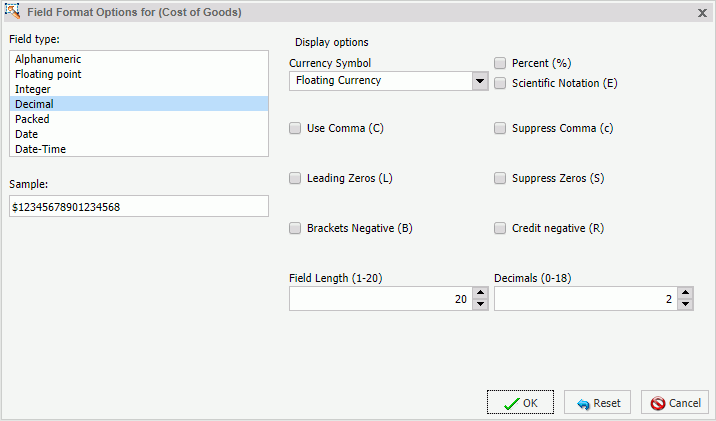Toggle Scientific Notation (E) checkbox
This screenshot has width=716, height=421.
(500, 83)
